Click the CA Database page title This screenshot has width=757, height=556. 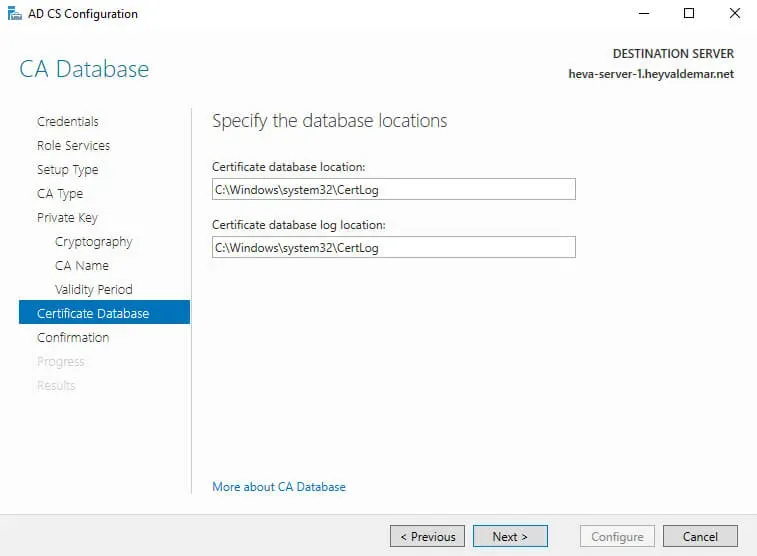84,69
